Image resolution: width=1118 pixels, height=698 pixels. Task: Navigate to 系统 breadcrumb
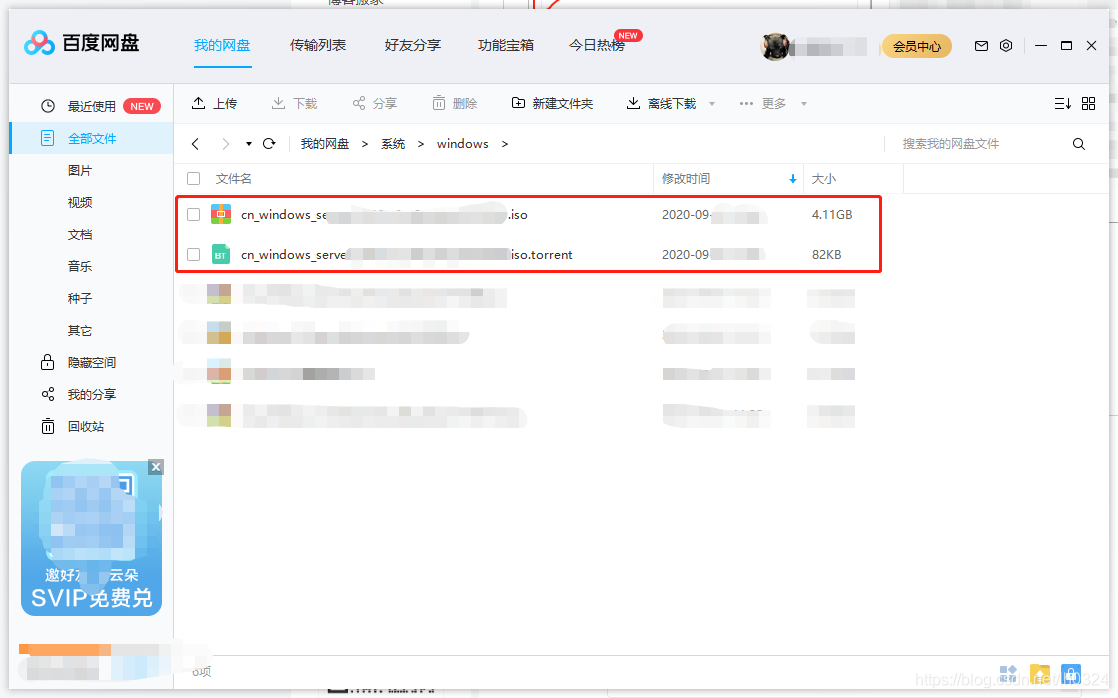(393, 144)
